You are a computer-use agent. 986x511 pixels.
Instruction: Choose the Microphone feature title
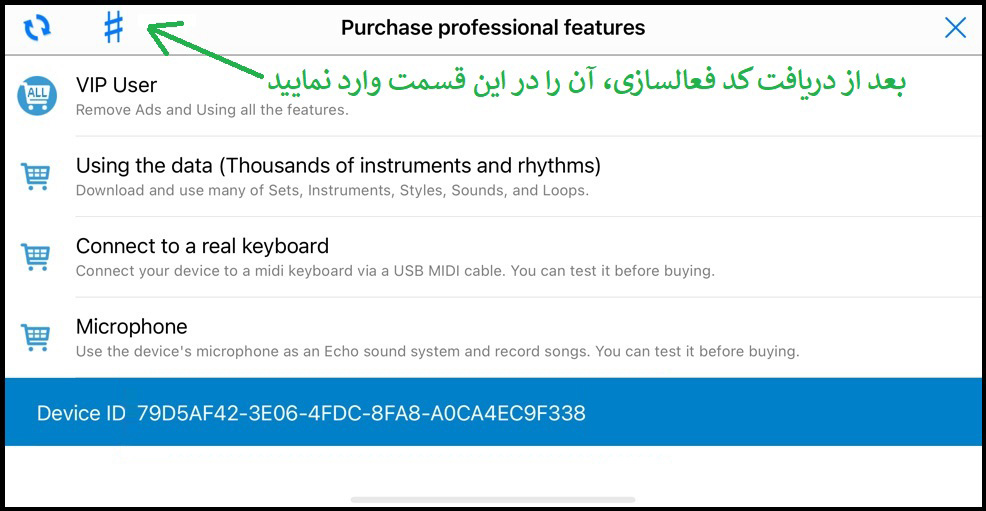click(131, 326)
